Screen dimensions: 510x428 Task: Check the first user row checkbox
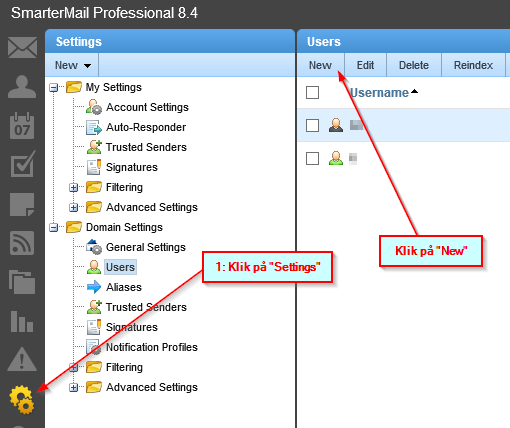tap(312, 126)
